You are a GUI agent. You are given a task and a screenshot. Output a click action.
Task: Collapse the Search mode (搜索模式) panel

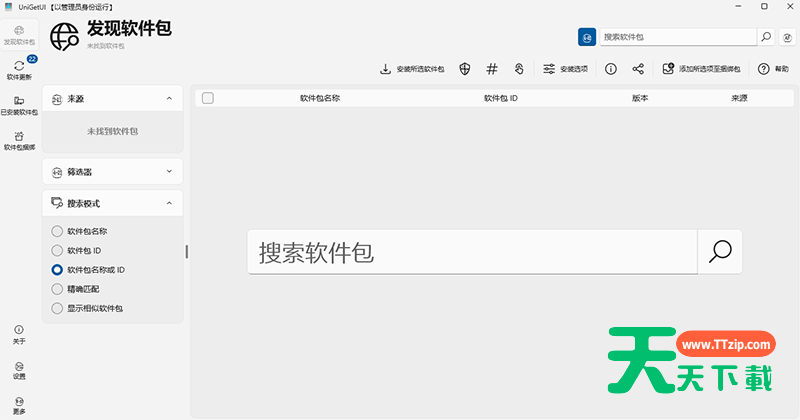pyautogui.click(x=113, y=203)
